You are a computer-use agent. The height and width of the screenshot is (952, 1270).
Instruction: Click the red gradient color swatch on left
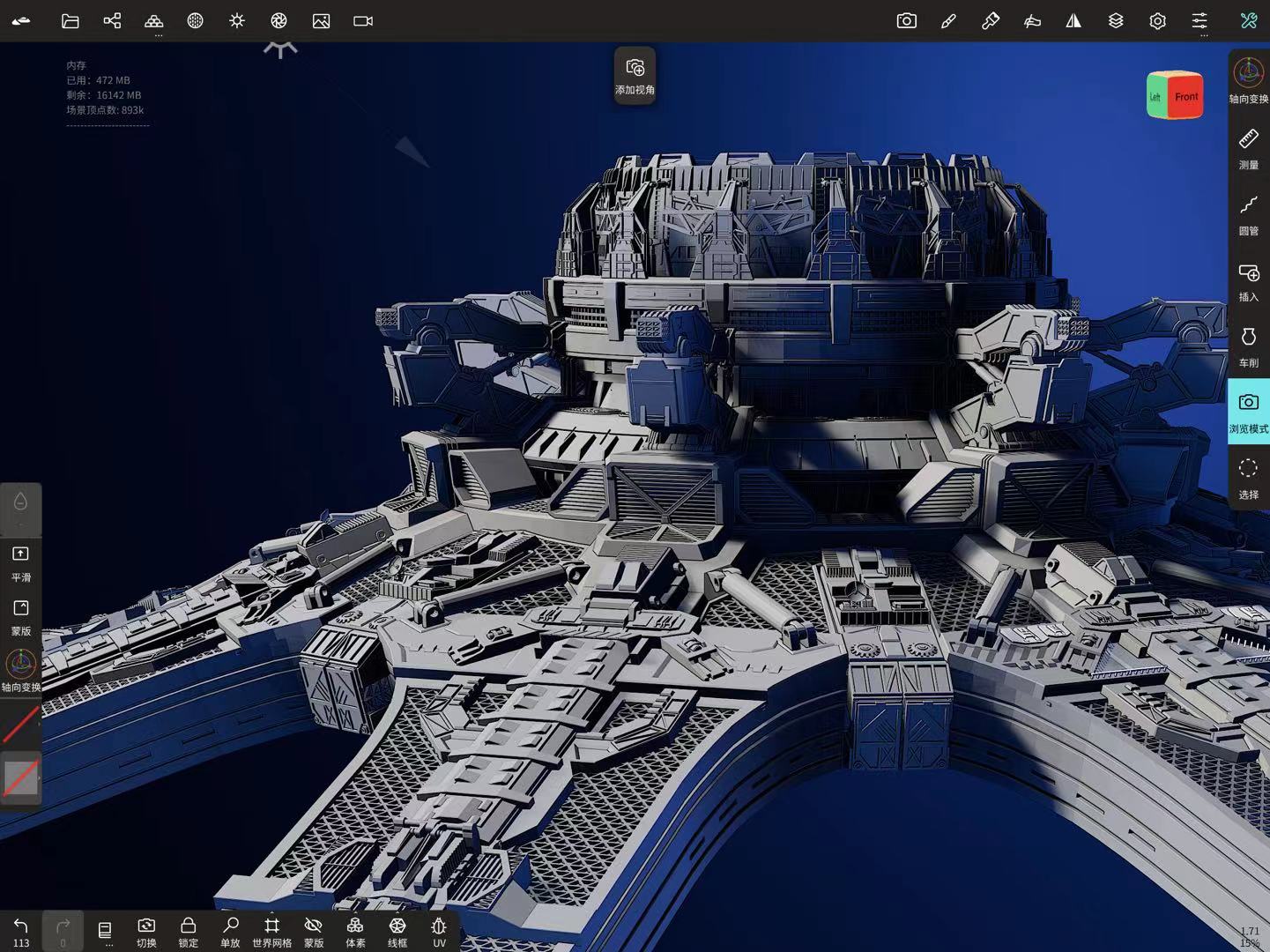[x=20, y=723]
